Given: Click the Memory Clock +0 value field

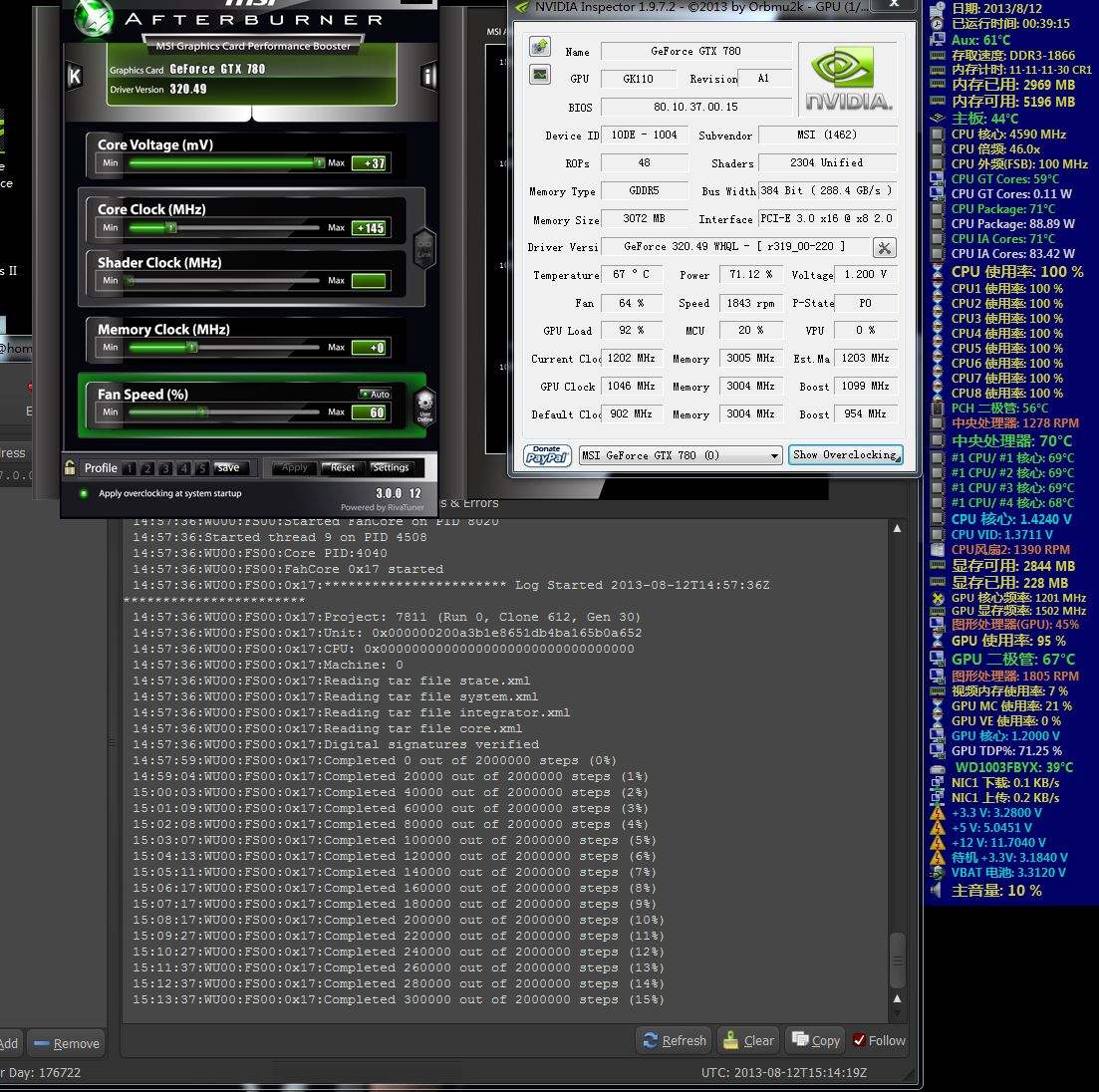Looking at the screenshot, I should point(370,348).
